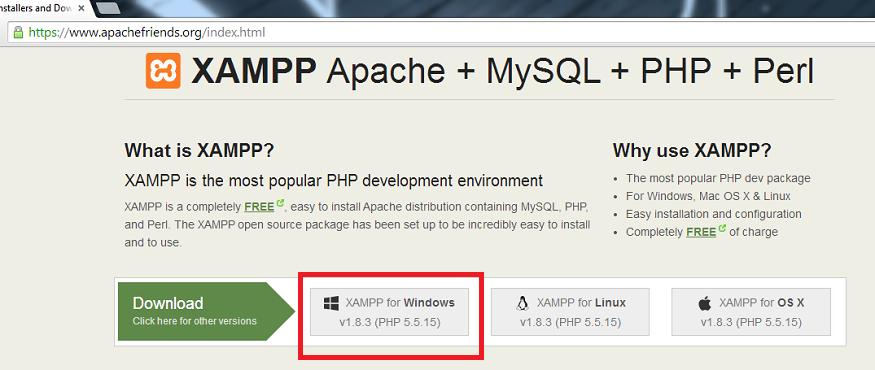Click the green padlock security icon

pos(18,32)
